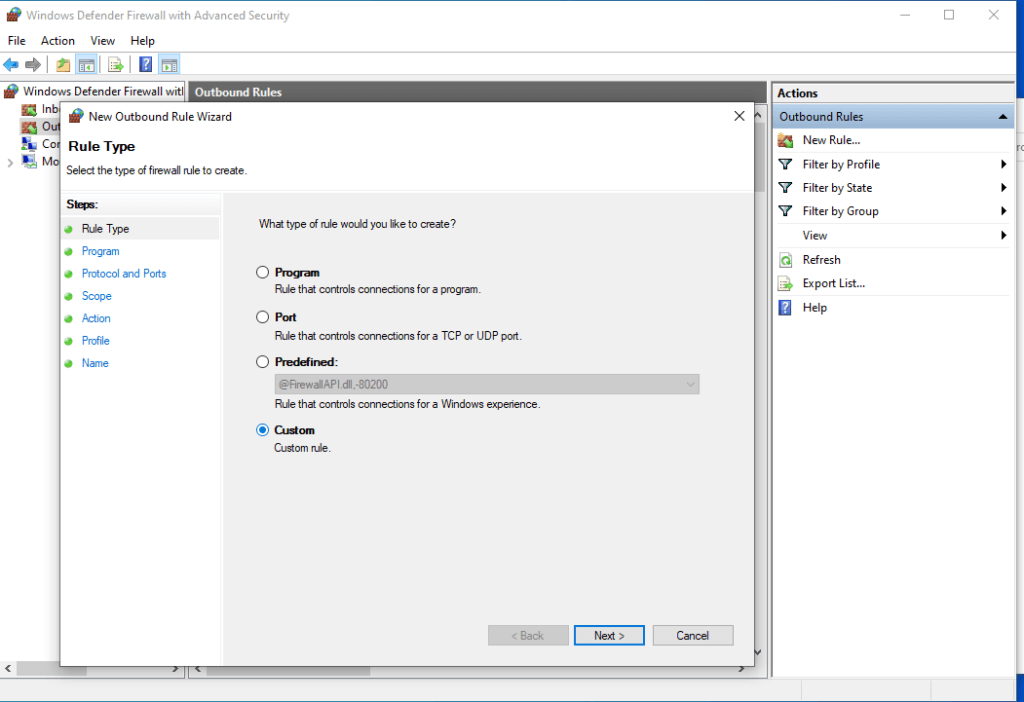This screenshot has height=702, width=1024.
Task: Open the Action menu
Action: pyautogui.click(x=57, y=40)
